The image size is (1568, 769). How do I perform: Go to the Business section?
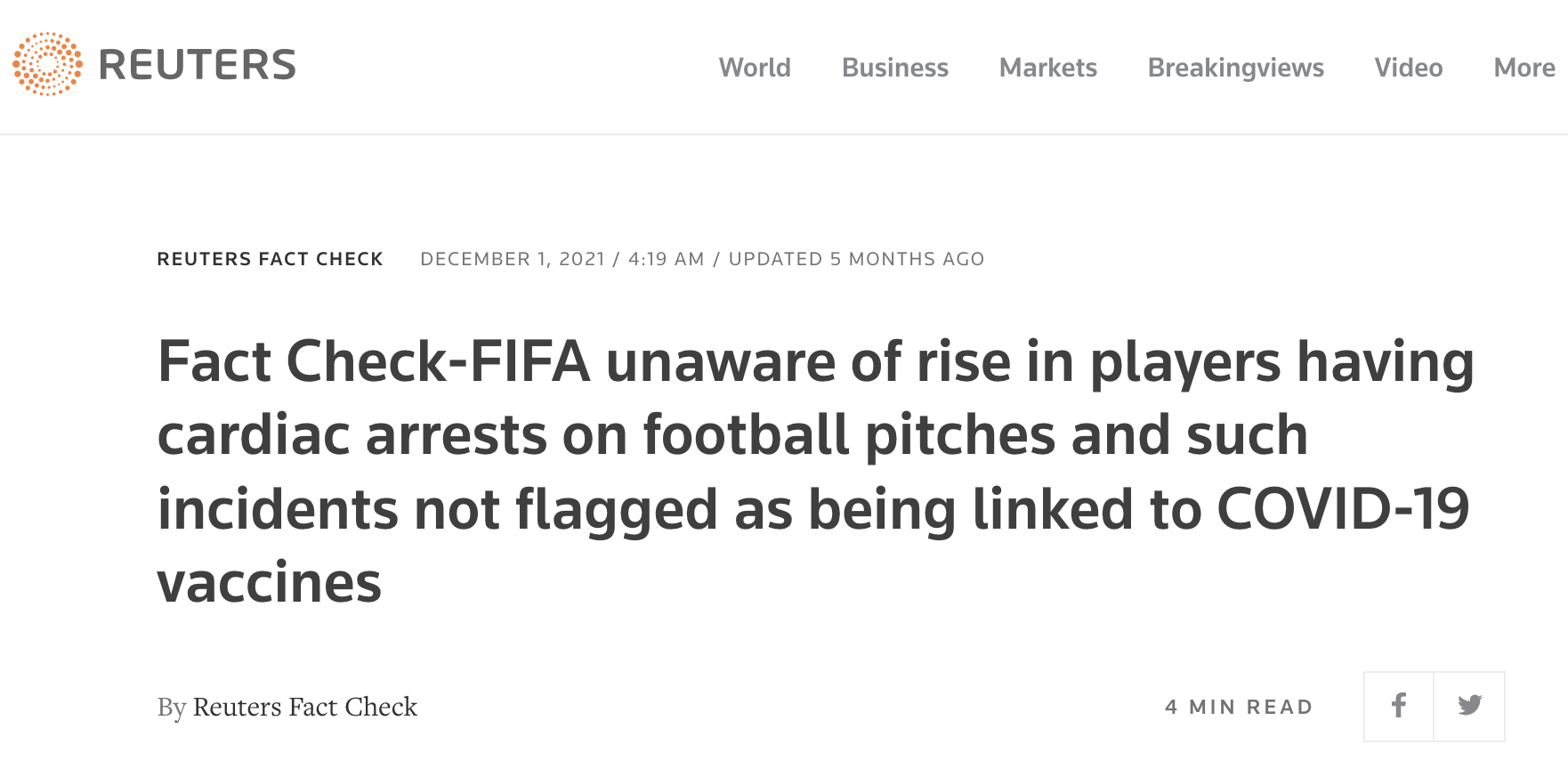(894, 68)
